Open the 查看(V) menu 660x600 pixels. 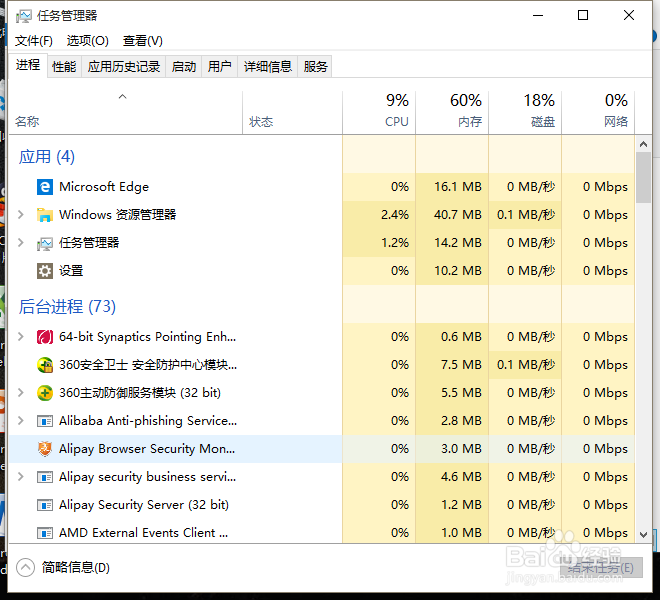(143, 41)
